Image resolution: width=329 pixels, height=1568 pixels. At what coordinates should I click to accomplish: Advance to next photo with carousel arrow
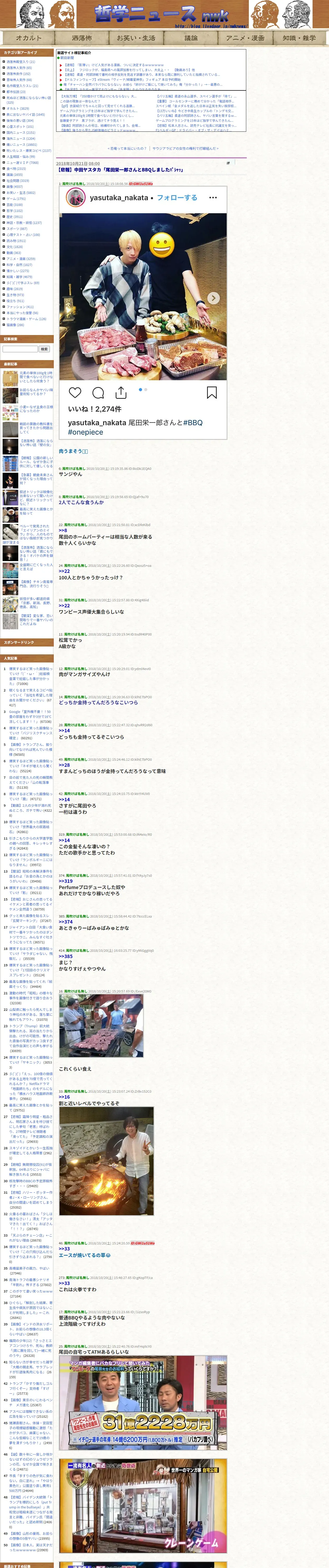point(213,298)
